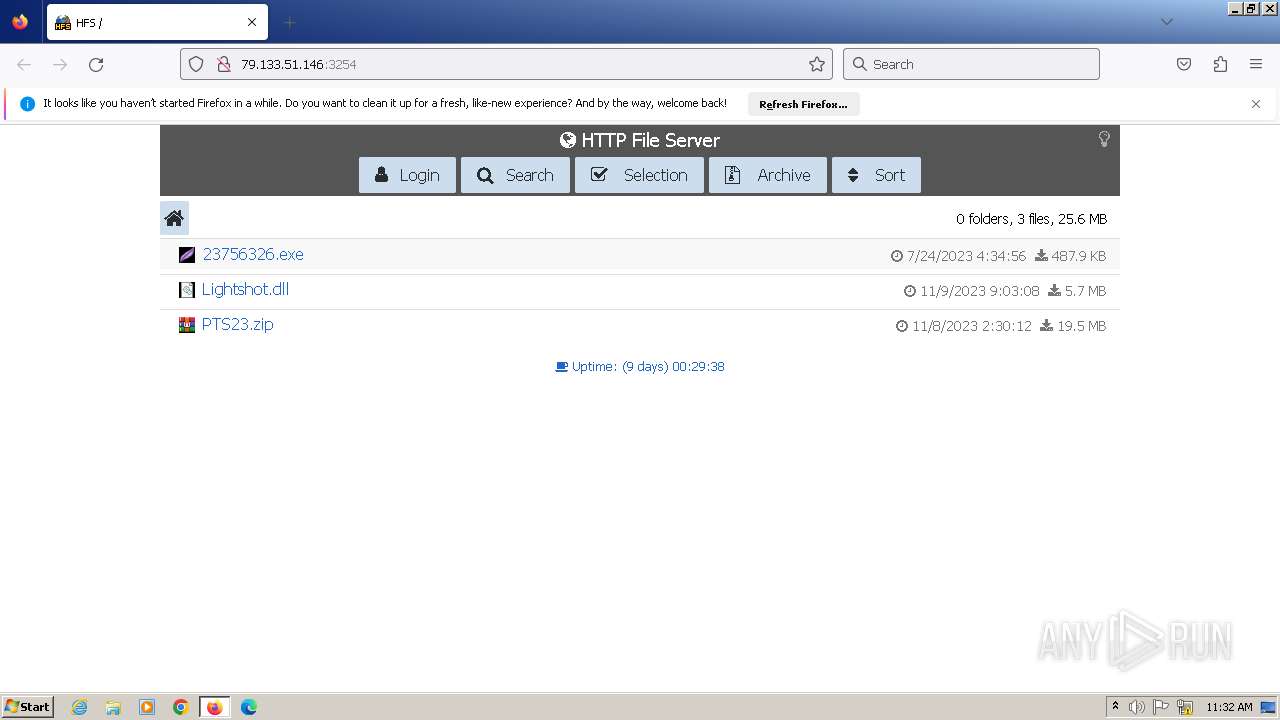
Task: Launch Microsoft Edge from taskbar
Action: pos(249,707)
